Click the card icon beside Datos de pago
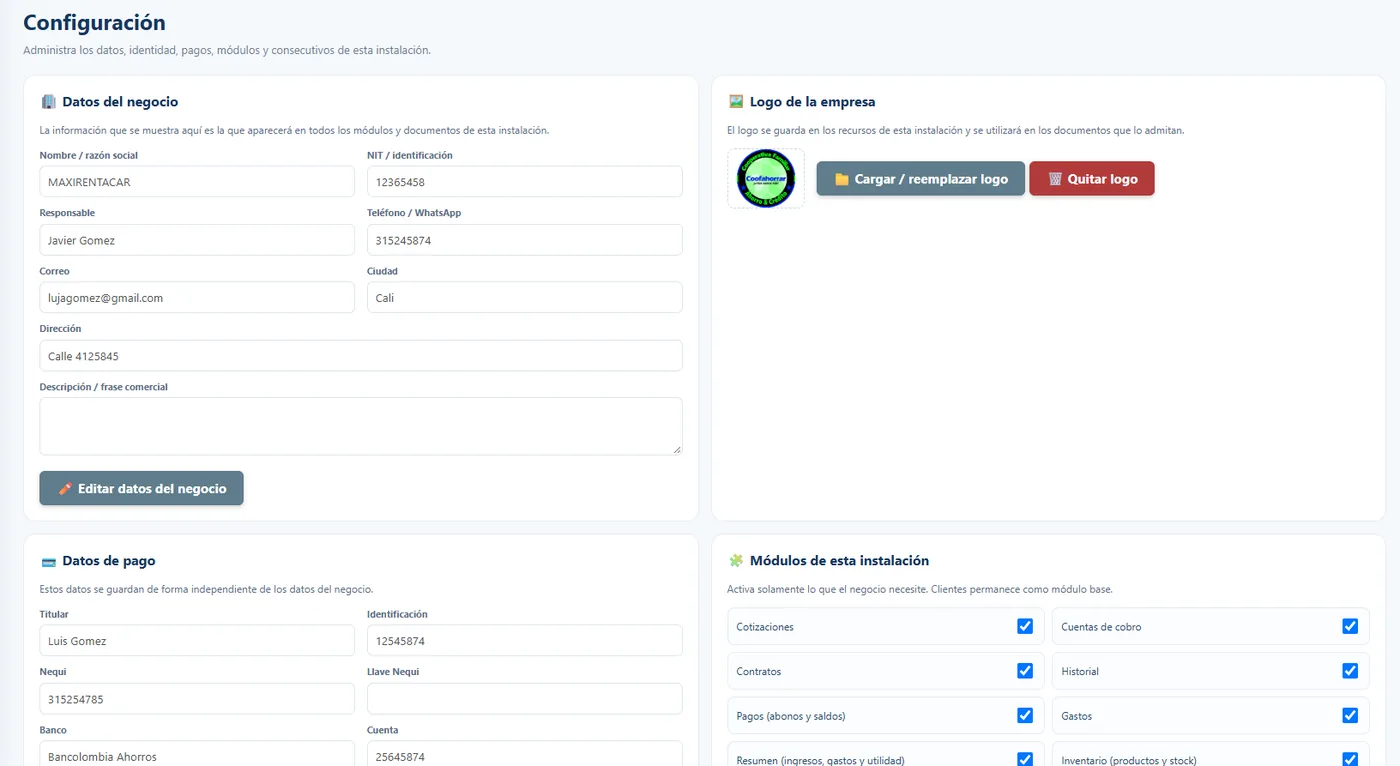 [x=48, y=561]
